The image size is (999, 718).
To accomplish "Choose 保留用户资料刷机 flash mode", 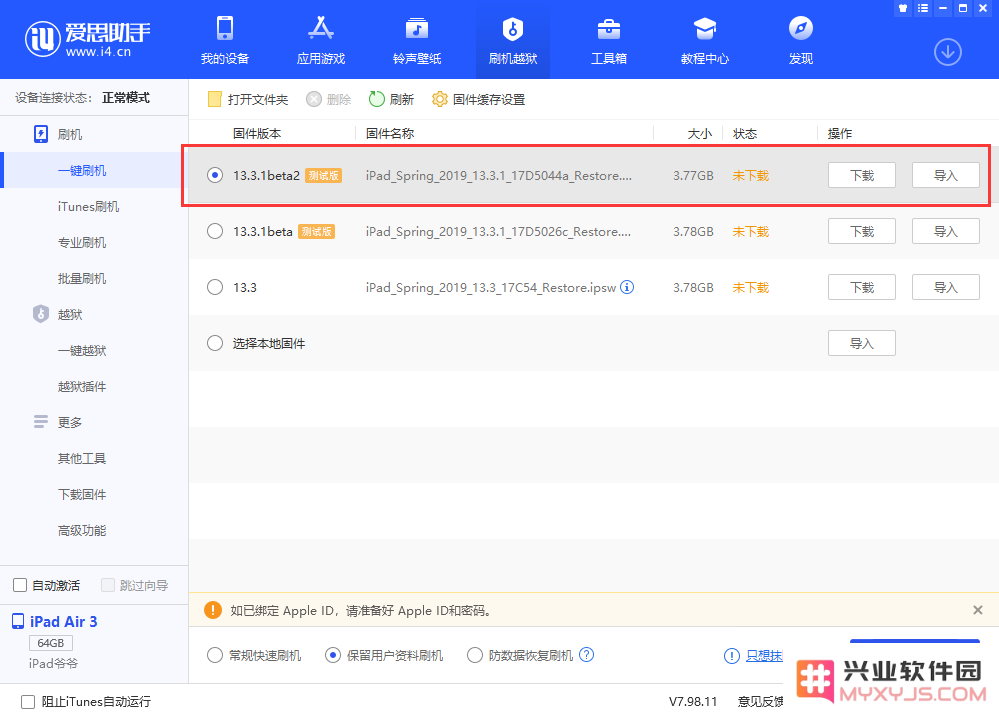I will 333,656.
